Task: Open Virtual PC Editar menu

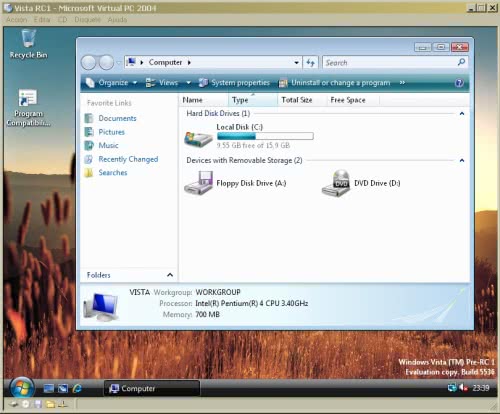Action: 42,20
